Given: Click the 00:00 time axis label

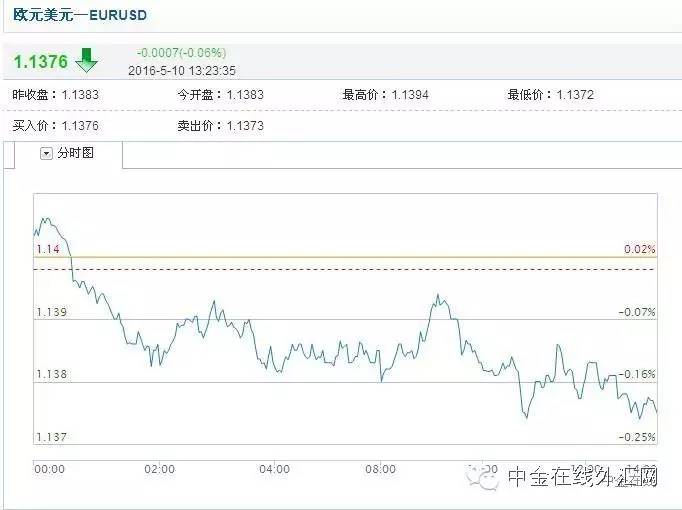Looking at the screenshot, I should [49, 470].
